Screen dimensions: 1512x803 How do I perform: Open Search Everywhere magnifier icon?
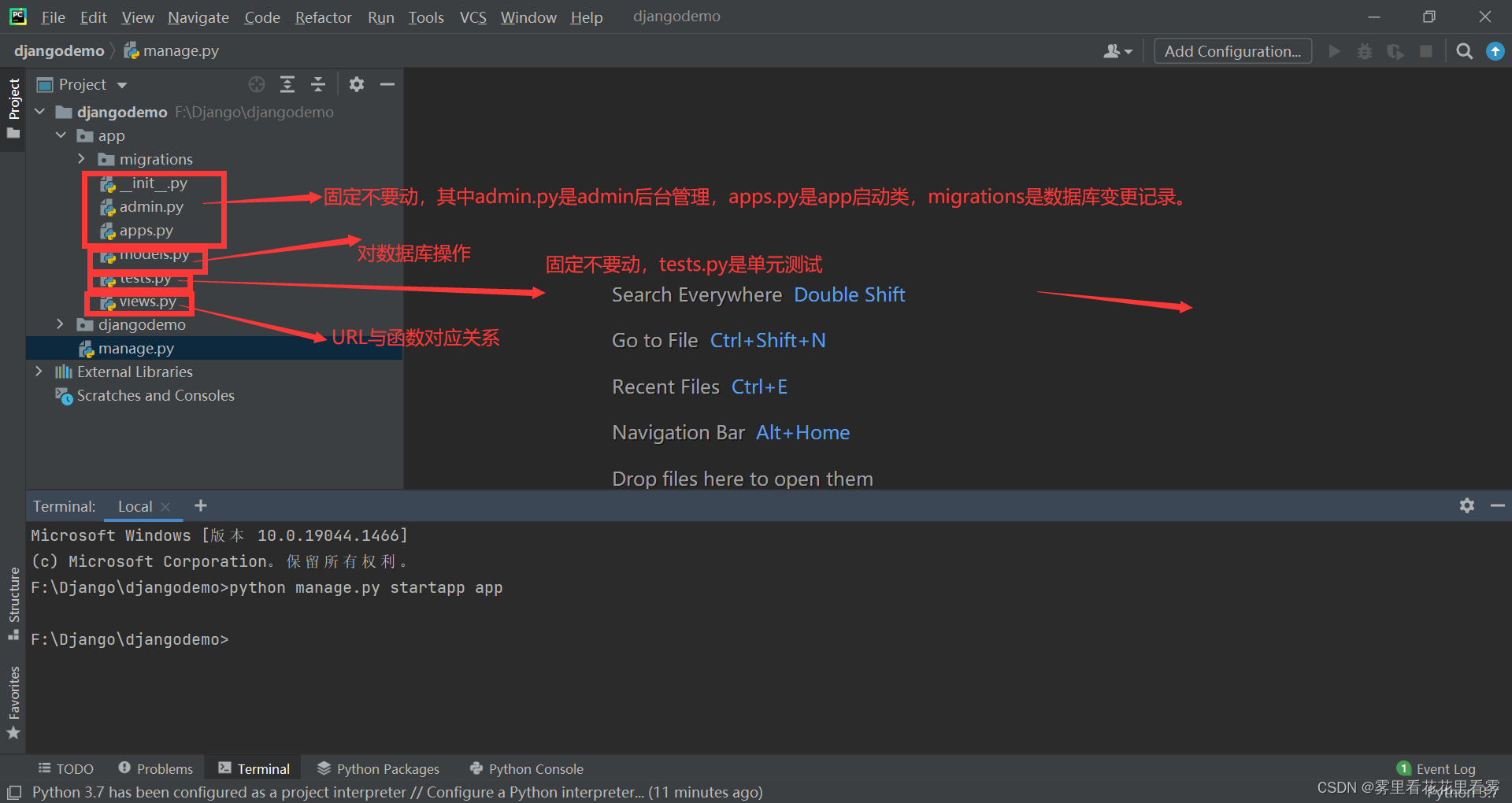pos(1465,51)
